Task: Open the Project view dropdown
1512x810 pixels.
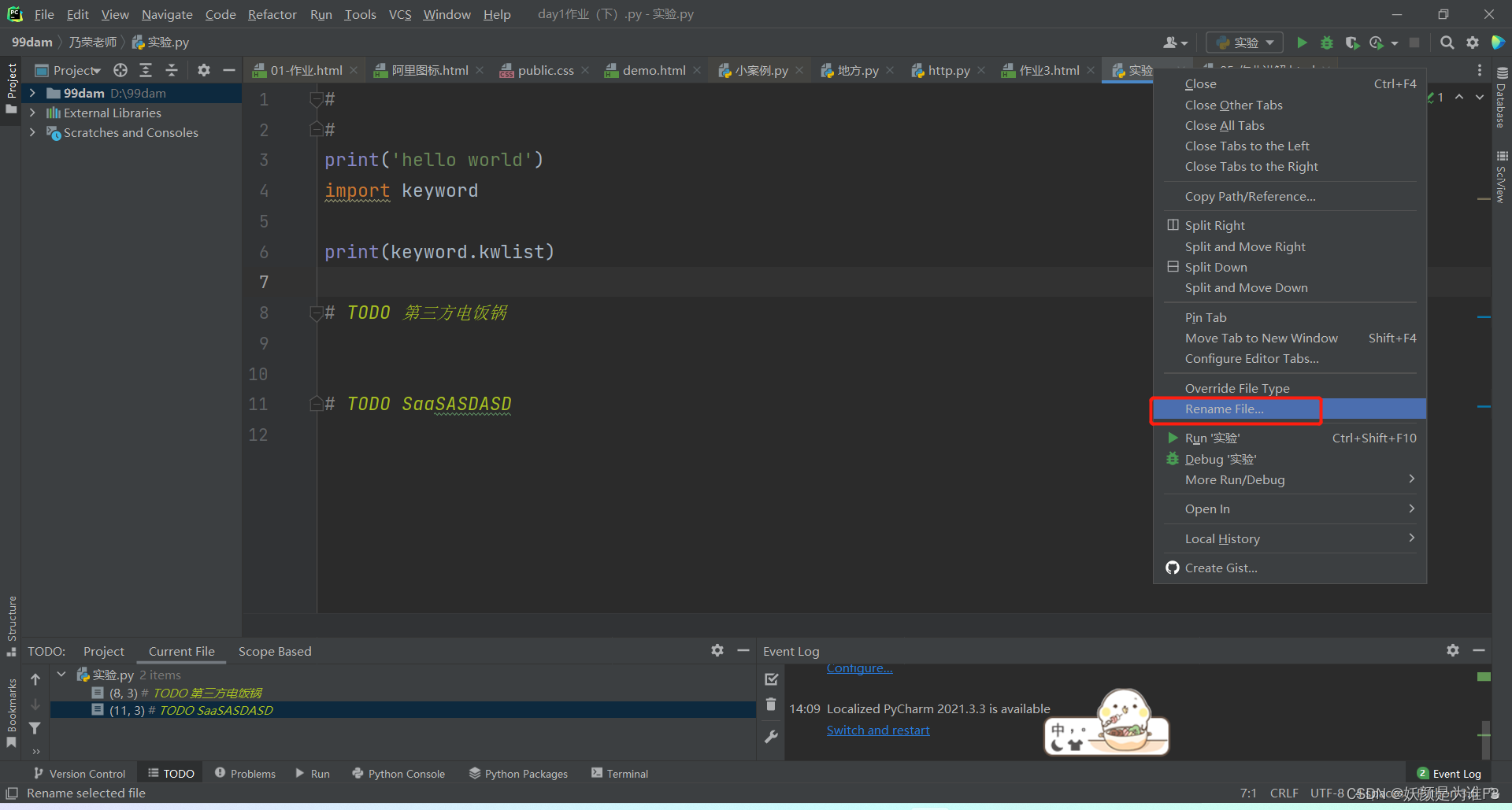Action: [69, 70]
